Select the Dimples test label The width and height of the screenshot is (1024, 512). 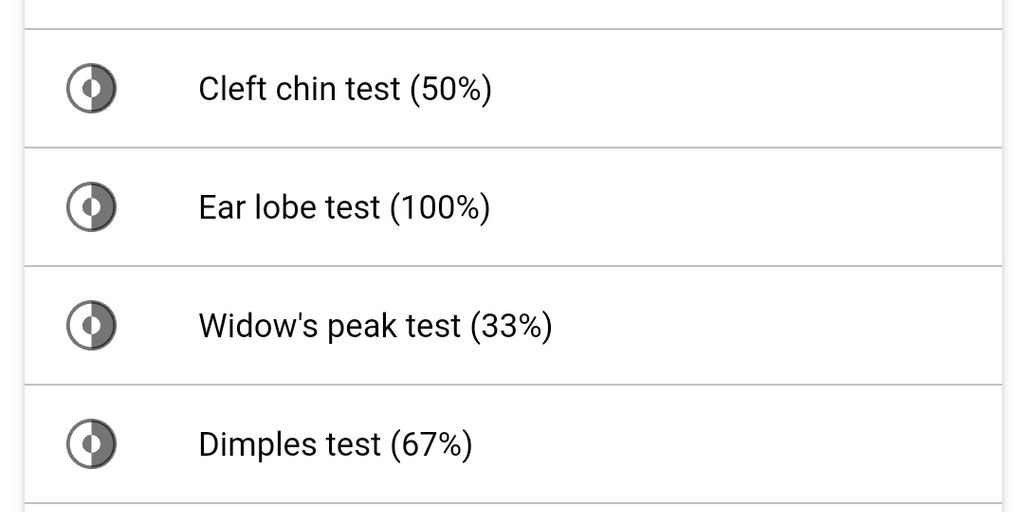[x=290, y=444]
